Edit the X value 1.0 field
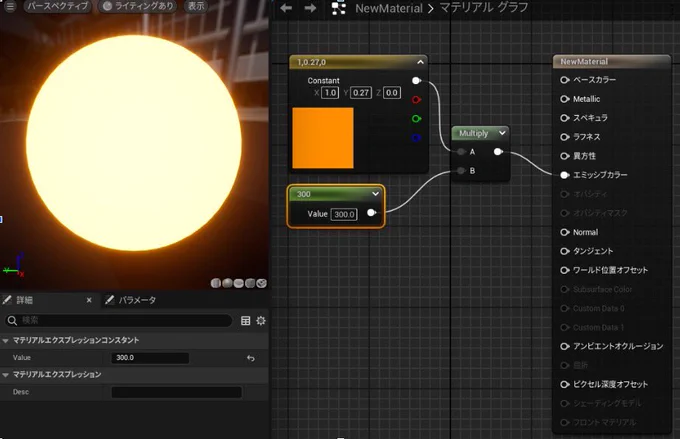The width and height of the screenshot is (680, 439). pyautogui.click(x=330, y=92)
